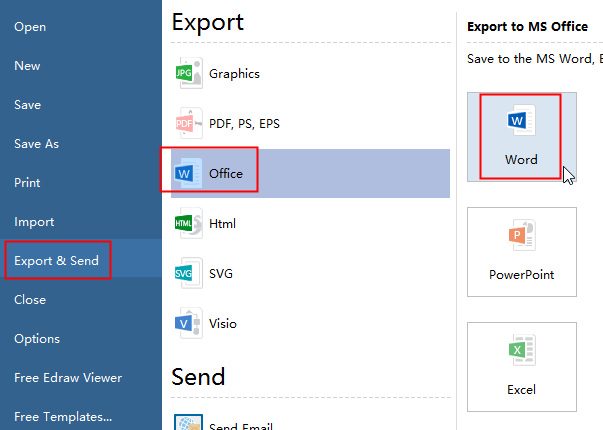Choose the PowerPoint export tile
This screenshot has width=603, height=430.
coord(522,252)
